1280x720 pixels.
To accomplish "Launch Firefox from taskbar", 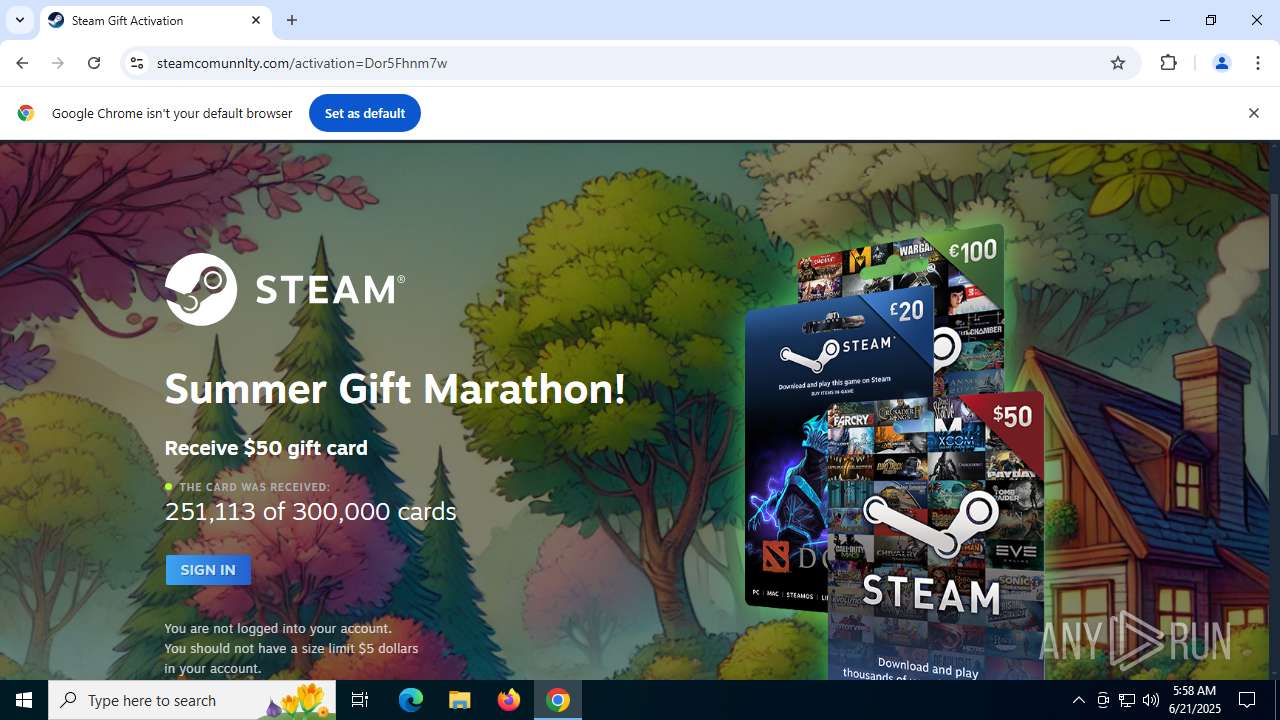I will (x=509, y=700).
